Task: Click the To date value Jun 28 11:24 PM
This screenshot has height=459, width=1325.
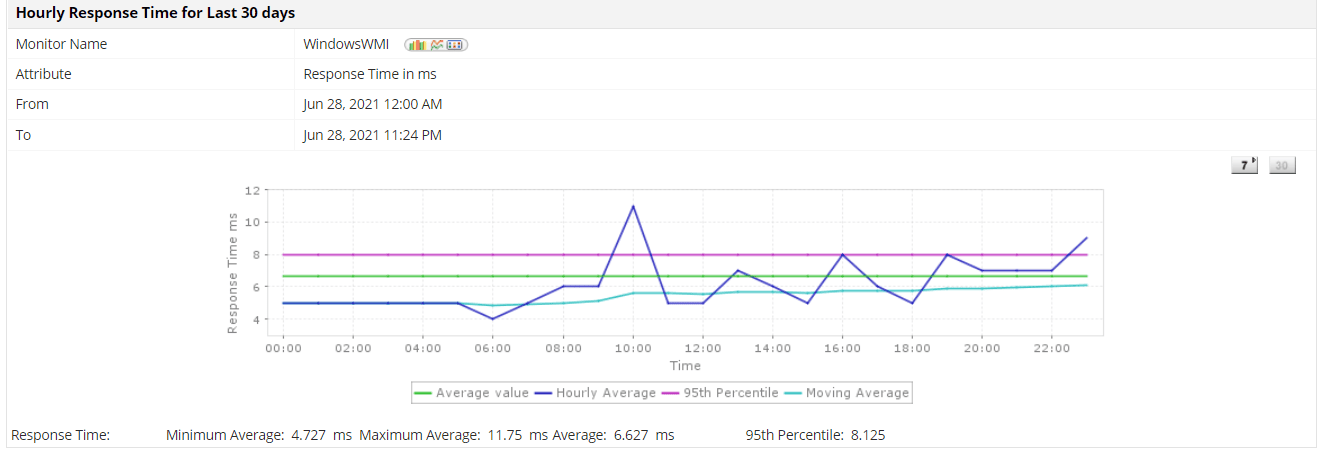Action: click(372, 134)
